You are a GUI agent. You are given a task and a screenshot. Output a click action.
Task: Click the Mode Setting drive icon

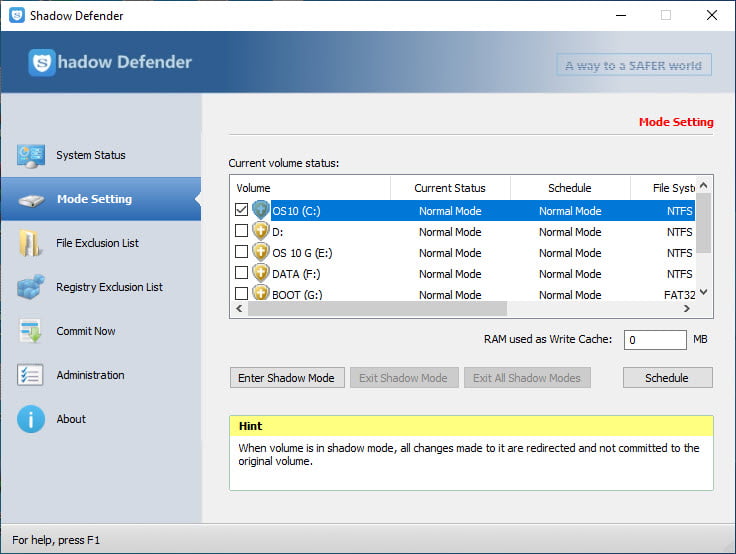[x=31, y=200]
